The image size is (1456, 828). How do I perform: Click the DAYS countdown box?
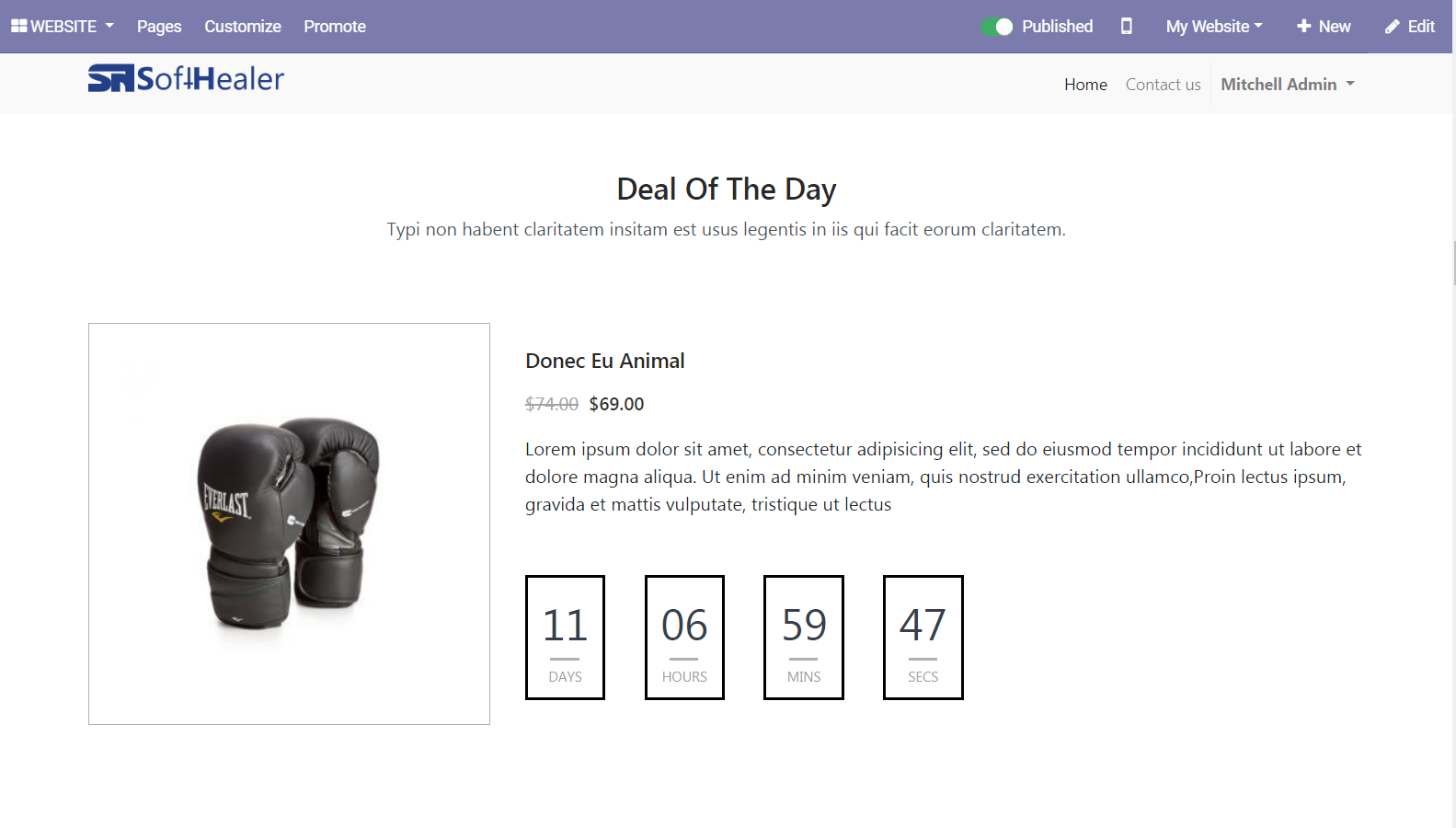pyautogui.click(x=565, y=638)
